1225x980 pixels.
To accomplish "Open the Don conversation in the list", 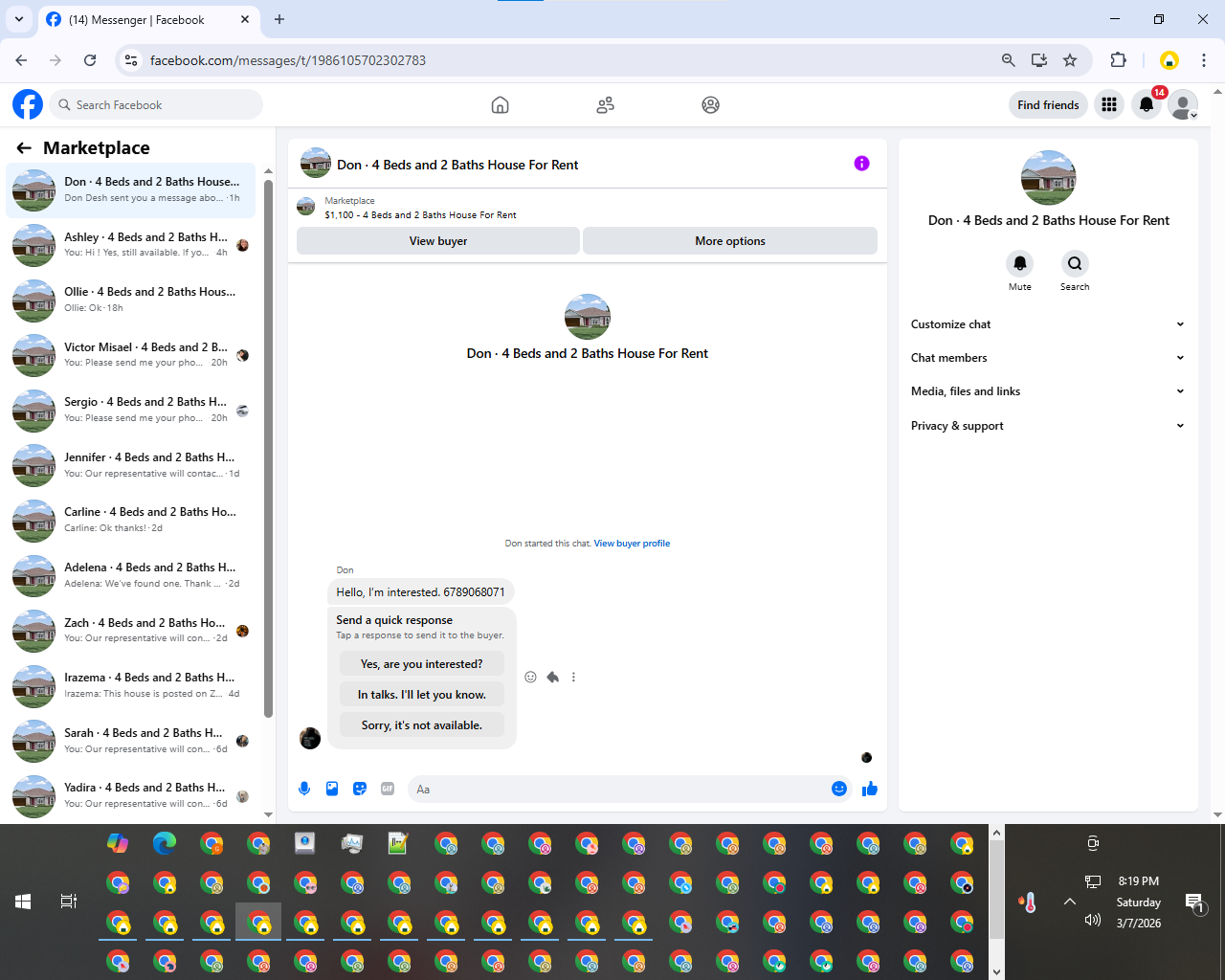I will (x=131, y=189).
